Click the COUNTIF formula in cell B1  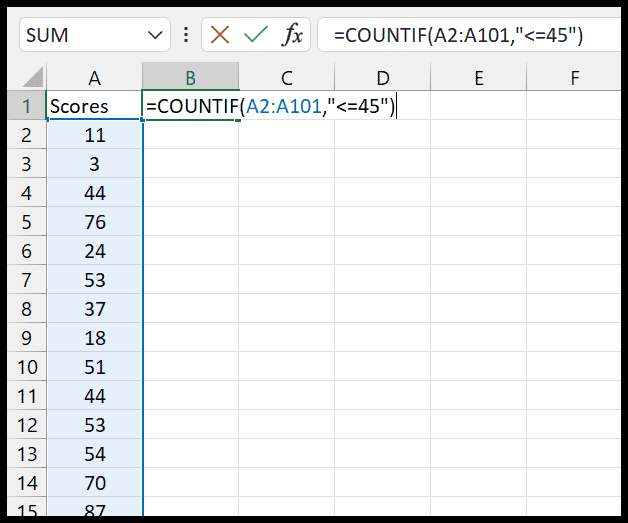[x=271, y=106]
